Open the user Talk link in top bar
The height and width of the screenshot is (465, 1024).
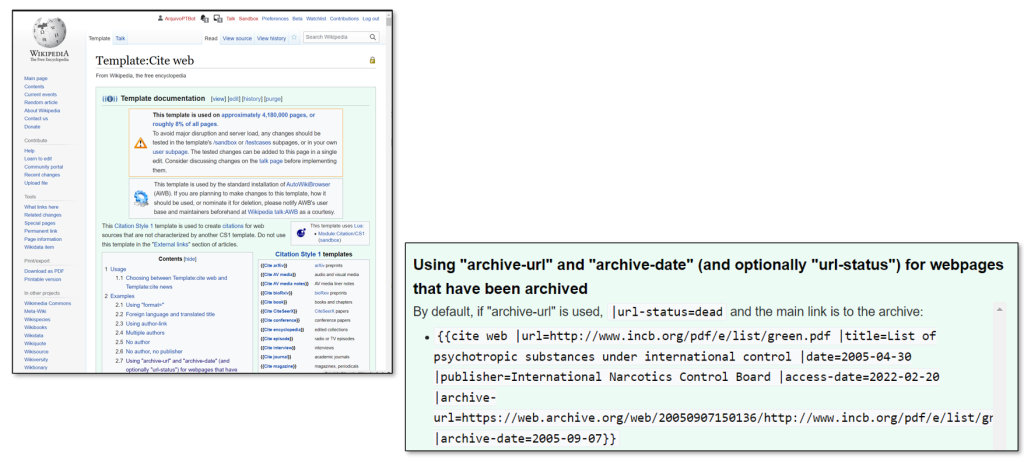pos(231,19)
